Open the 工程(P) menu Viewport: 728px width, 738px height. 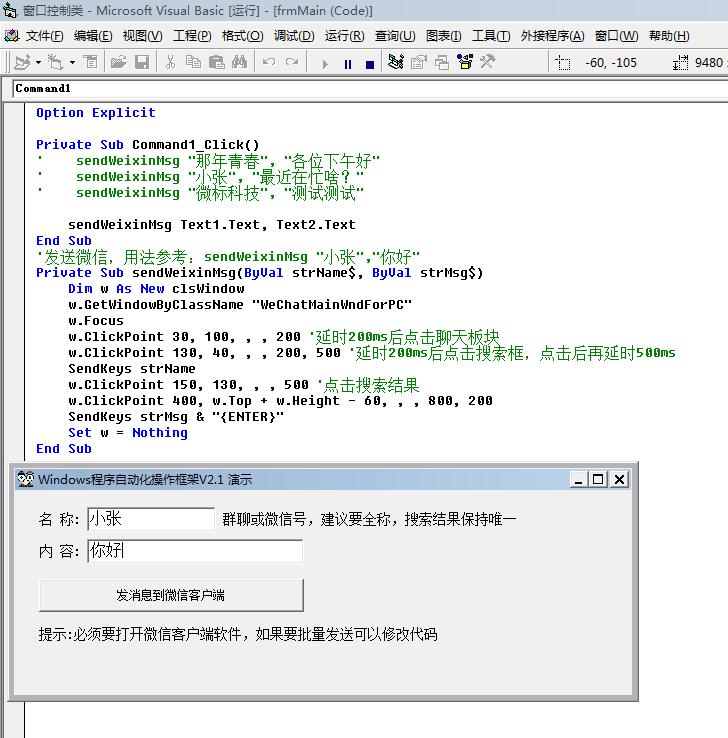[192, 36]
